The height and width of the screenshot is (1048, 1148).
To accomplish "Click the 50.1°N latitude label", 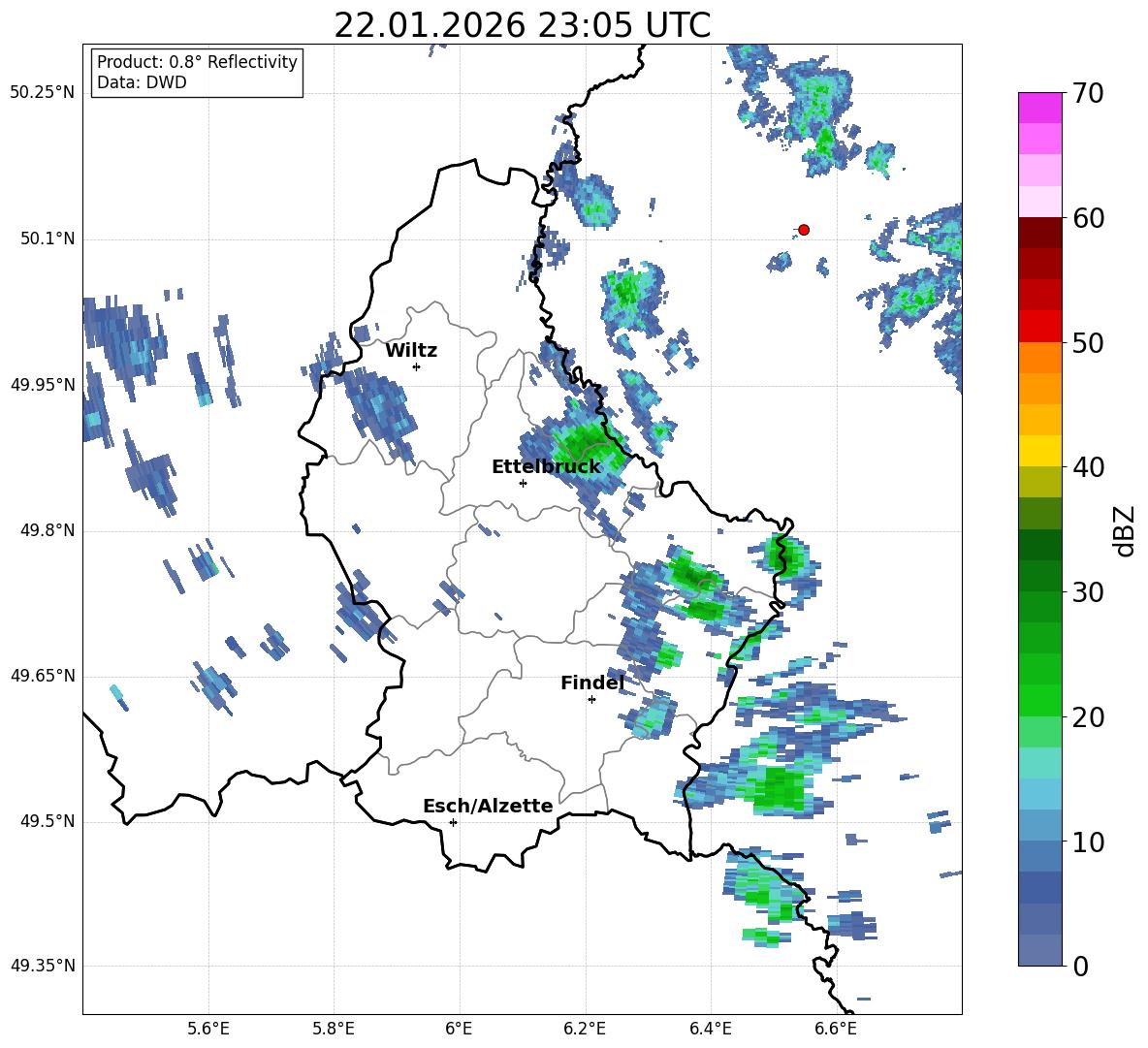I will [x=48, y=239].
